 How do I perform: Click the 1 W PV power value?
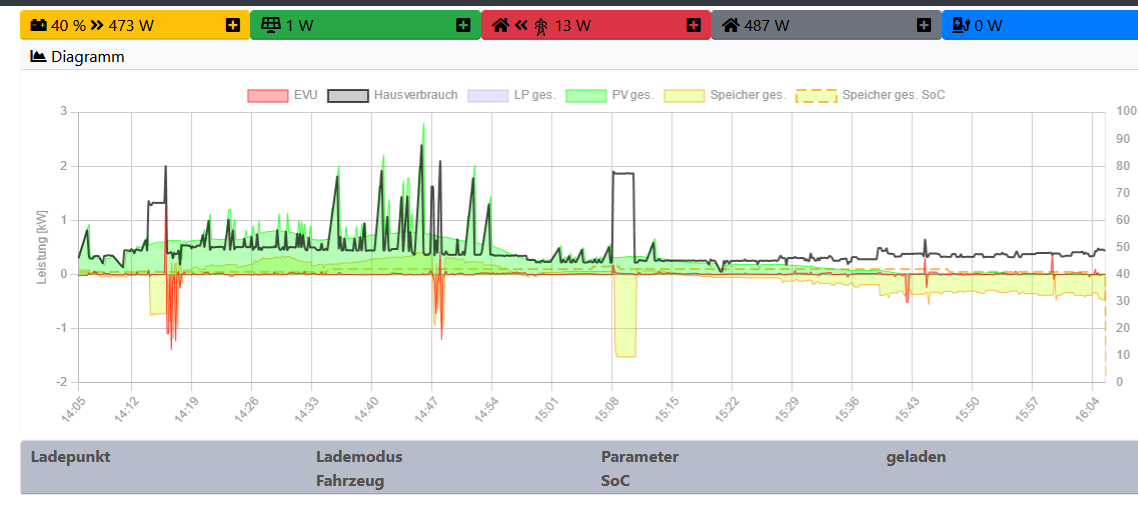click(300, 25)
